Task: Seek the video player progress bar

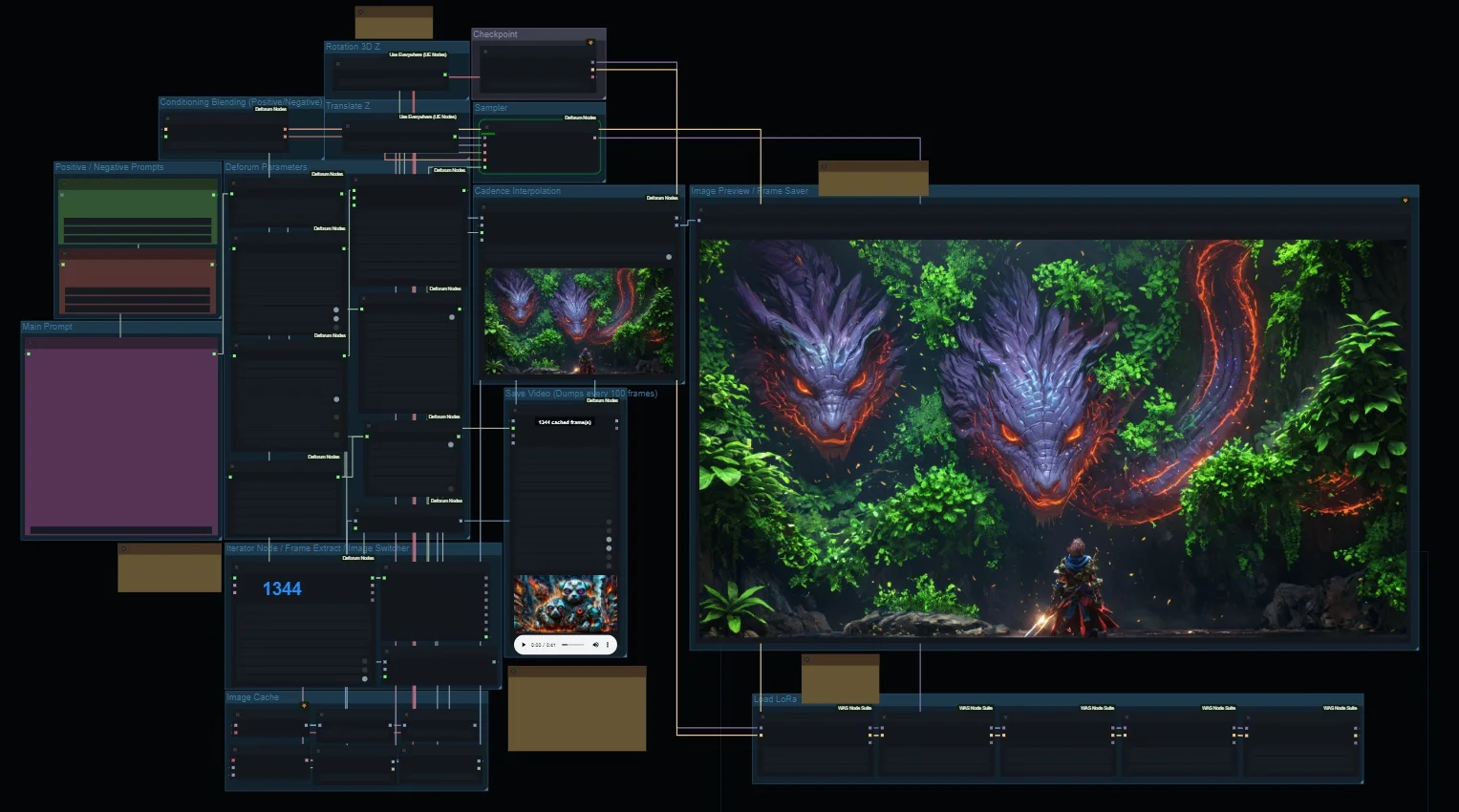Action: pos(573,645)
